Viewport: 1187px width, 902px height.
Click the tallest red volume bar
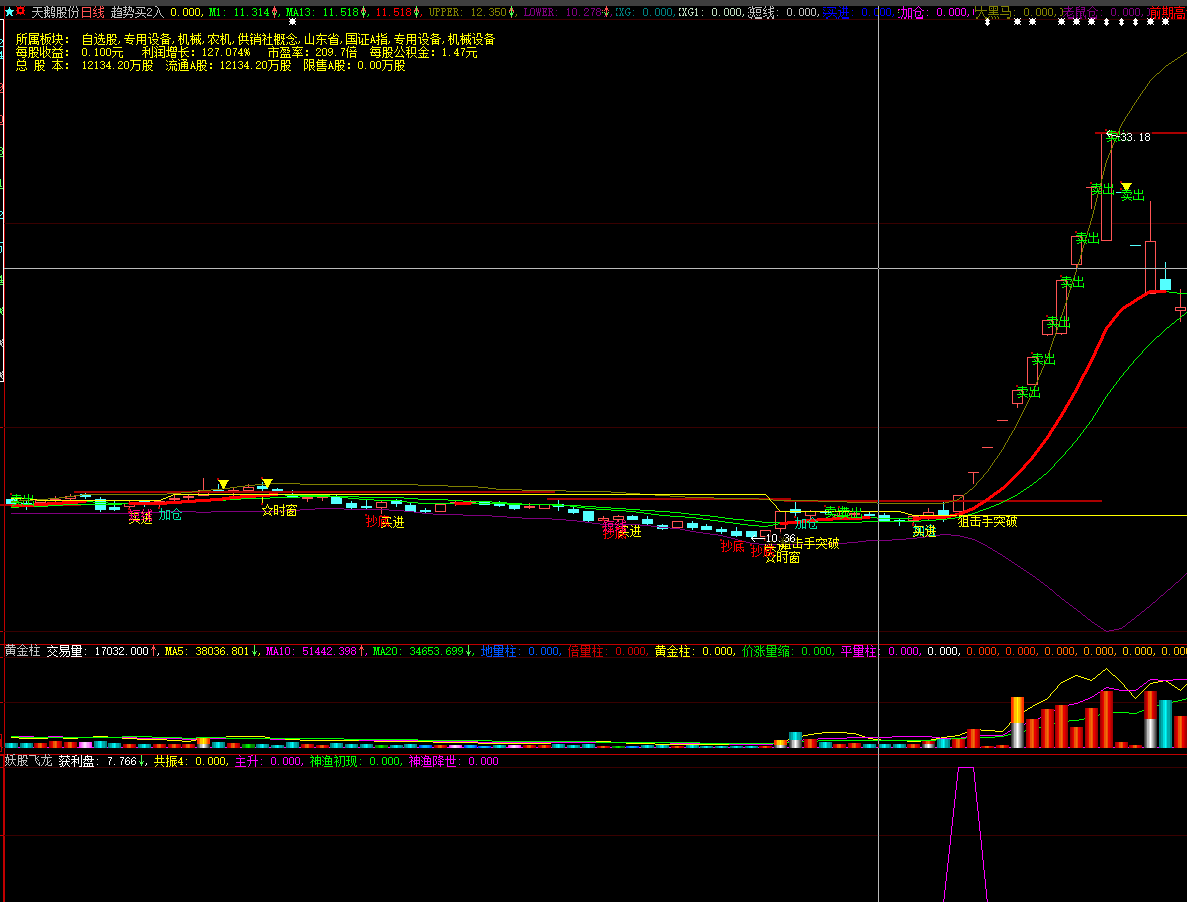[x=1107, y=718]
